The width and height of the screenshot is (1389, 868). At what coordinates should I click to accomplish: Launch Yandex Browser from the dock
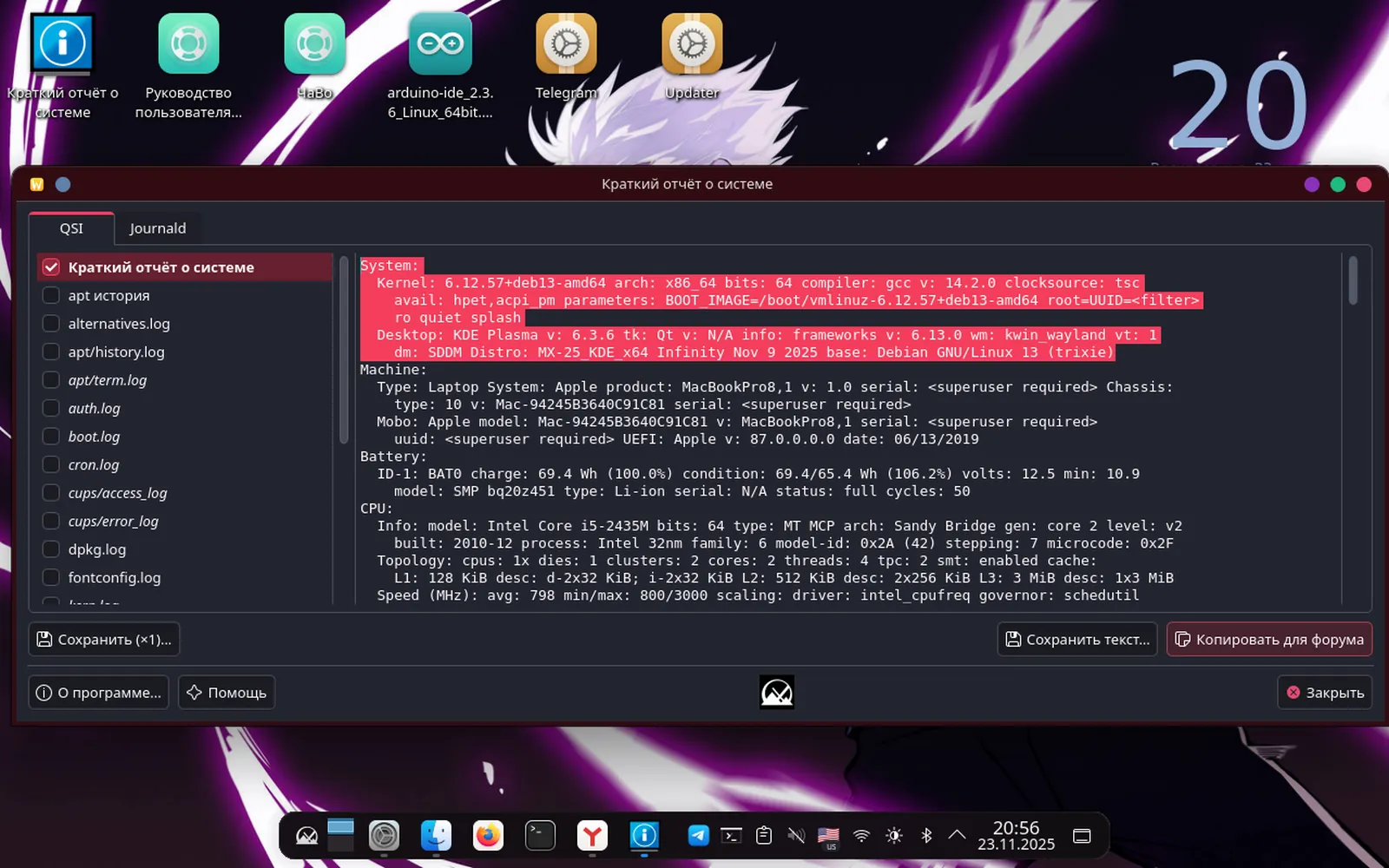tap(592, 836)
